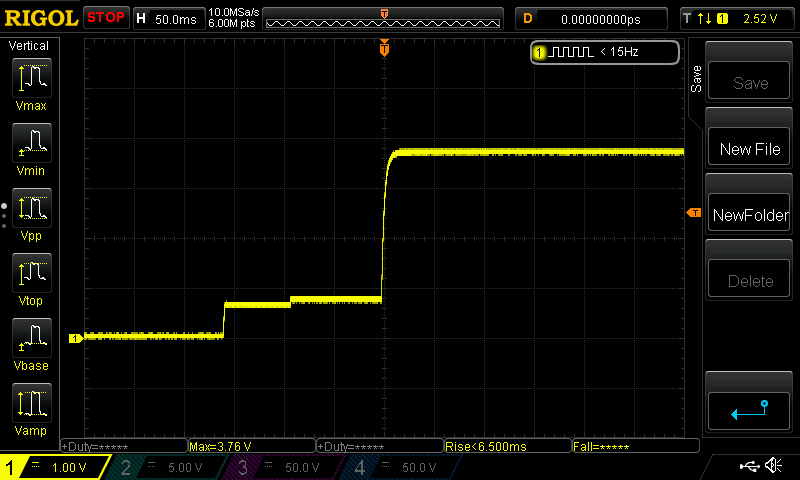Click the 50.0ms horizontal timebase readout
Image resolution: width=800 pixels, height=480 pixels.
(176, 19)
